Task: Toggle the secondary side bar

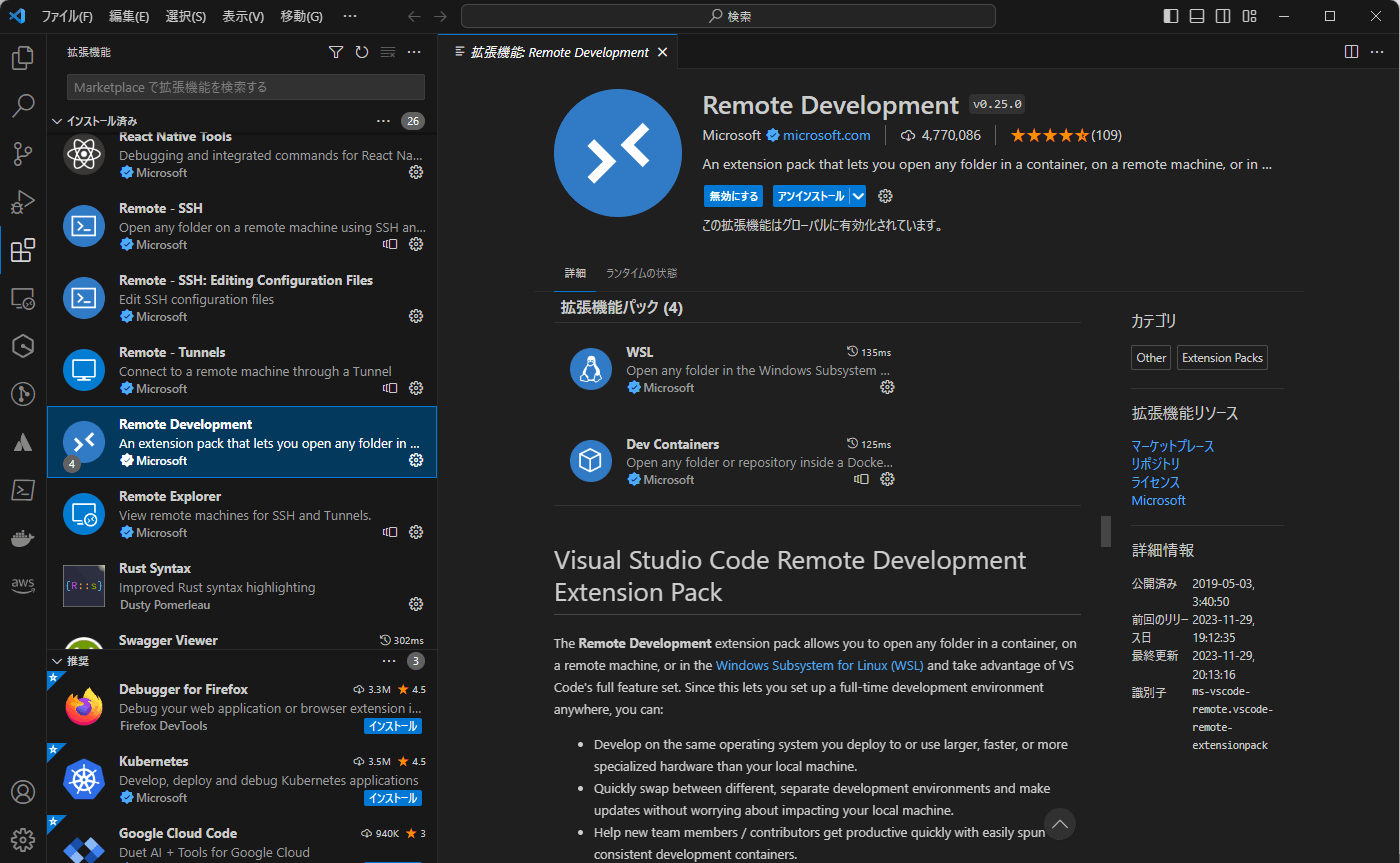Action: point(1223,16)
